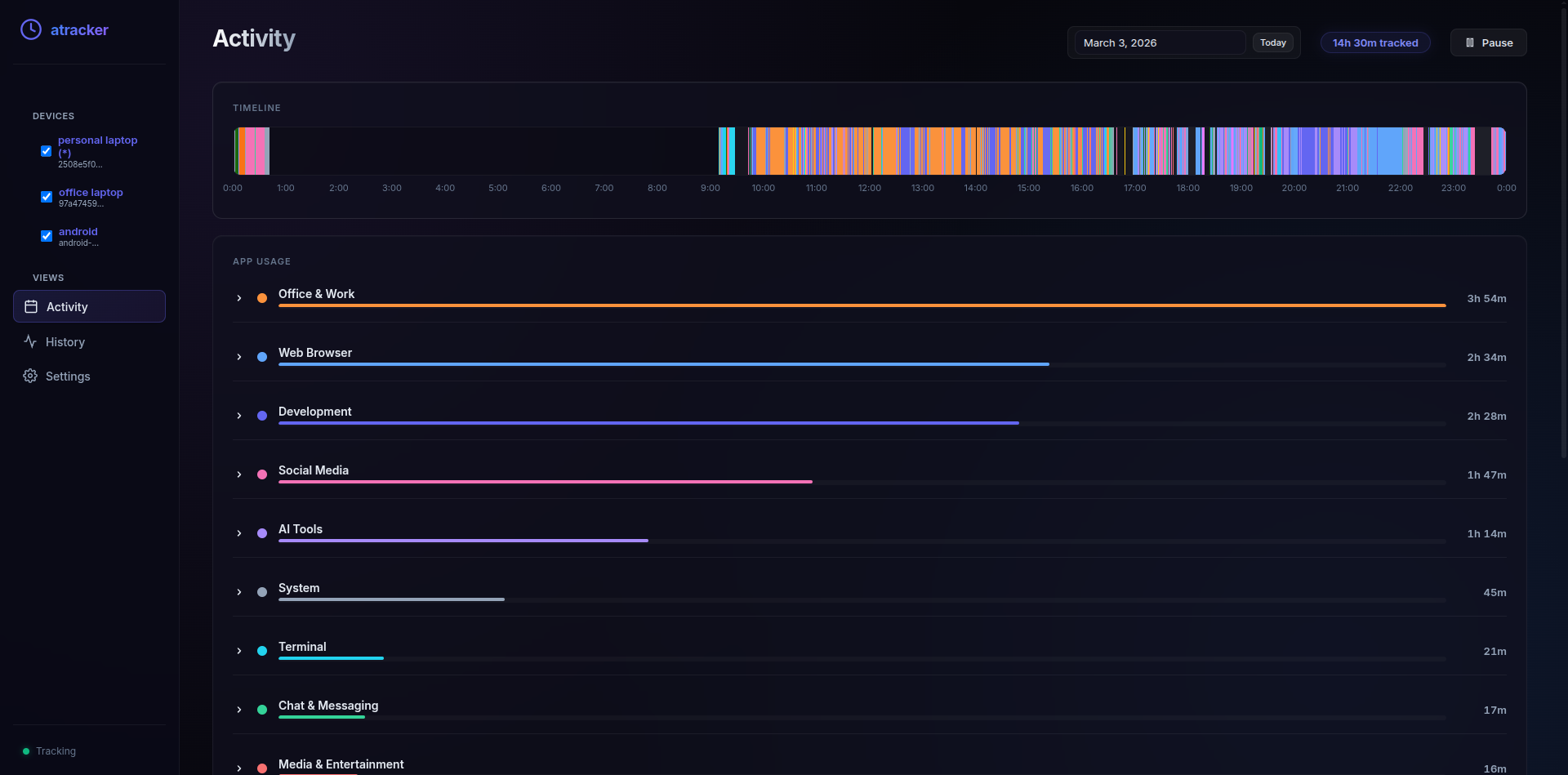This screenshot has height=775, width=1568.
Task: Click the March 3, 2026 date field
Action: 1160,43
